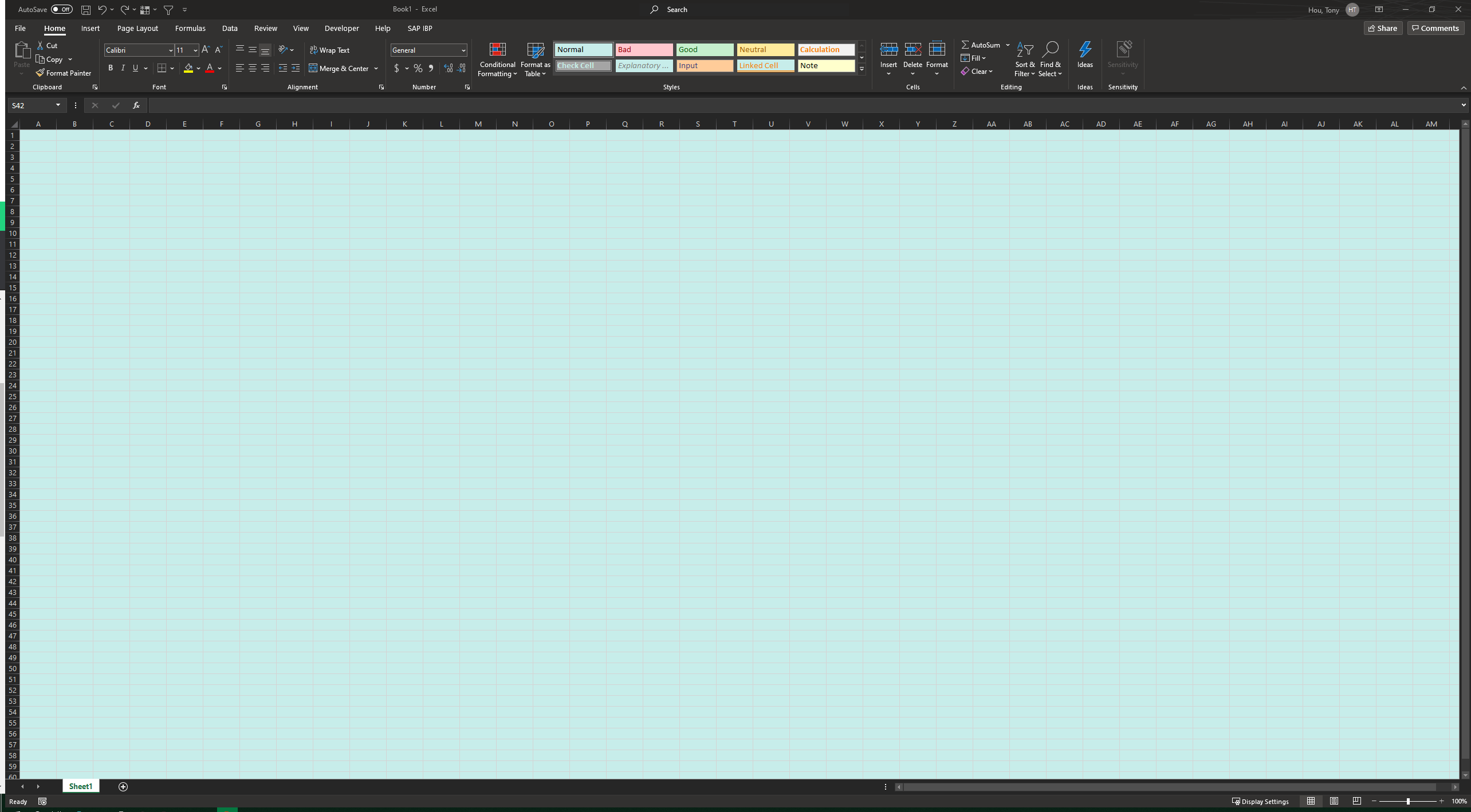1471x812 pixels.
Task: Expand the Number format dropdown
Action: 464,50
